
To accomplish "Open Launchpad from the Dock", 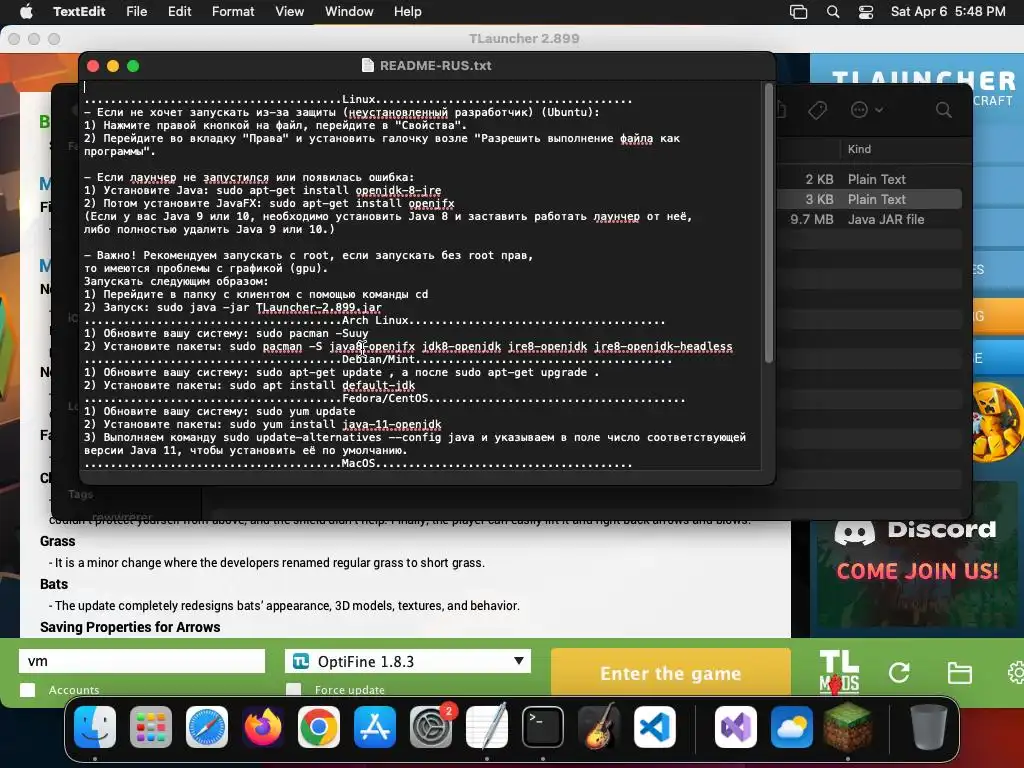I will (x=151, y=727).
